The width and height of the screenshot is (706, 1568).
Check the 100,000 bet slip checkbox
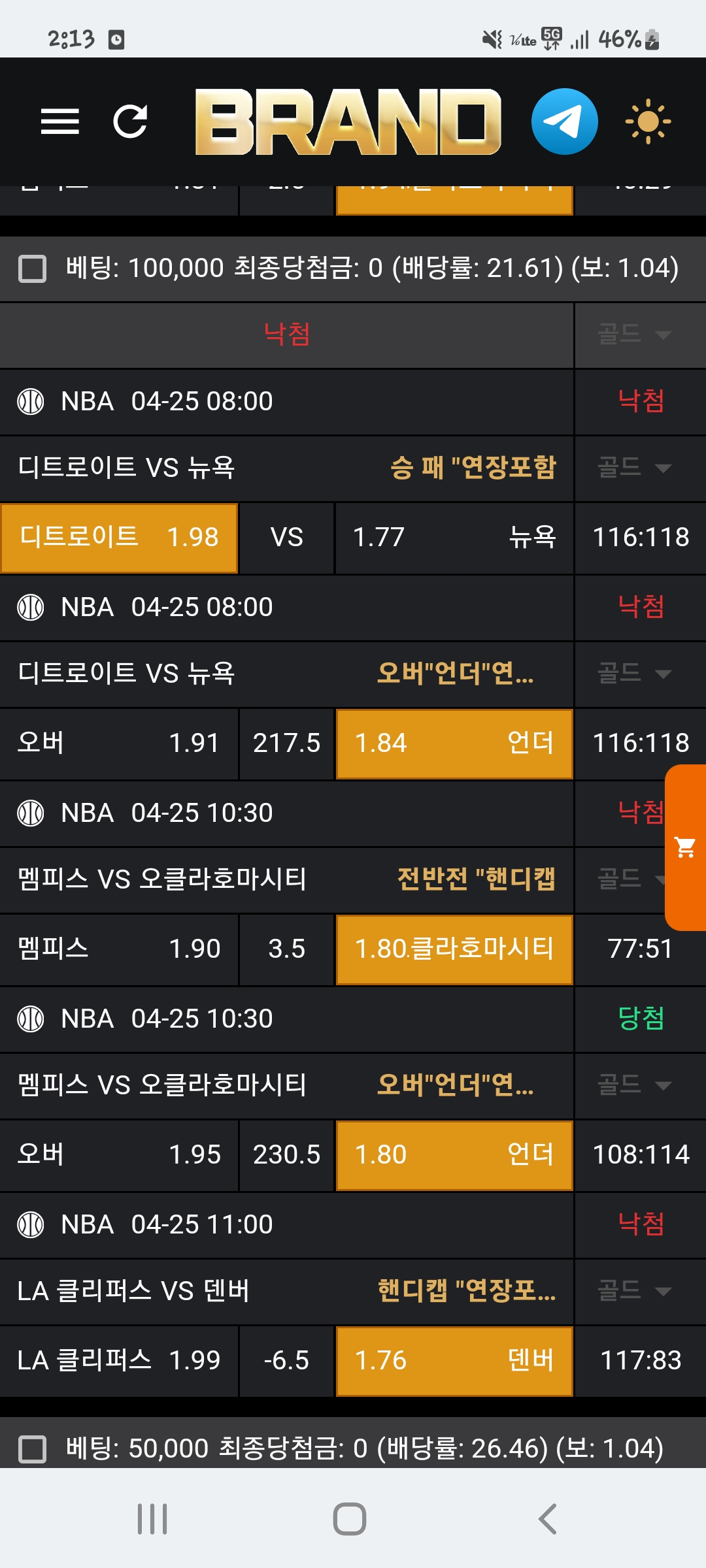(33, 269)
